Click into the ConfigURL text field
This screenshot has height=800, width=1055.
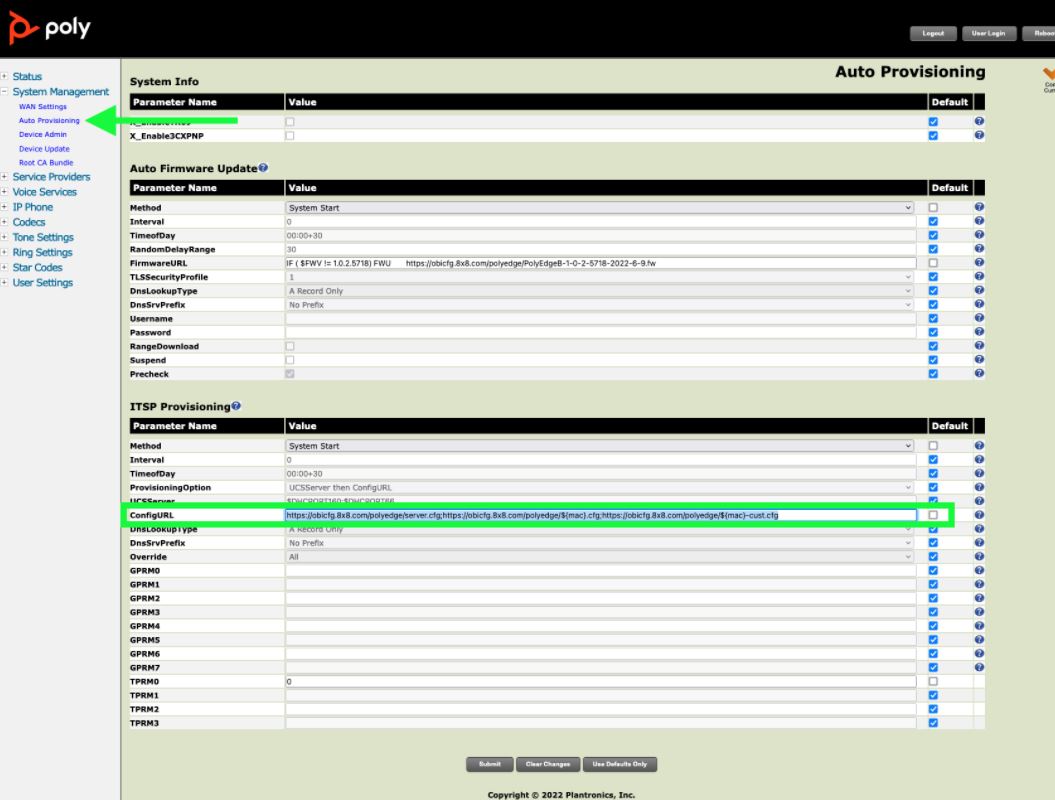point(600,515)
